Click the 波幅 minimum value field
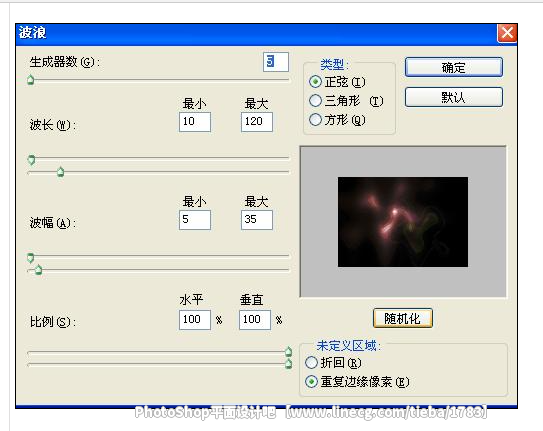 (195, 220)
